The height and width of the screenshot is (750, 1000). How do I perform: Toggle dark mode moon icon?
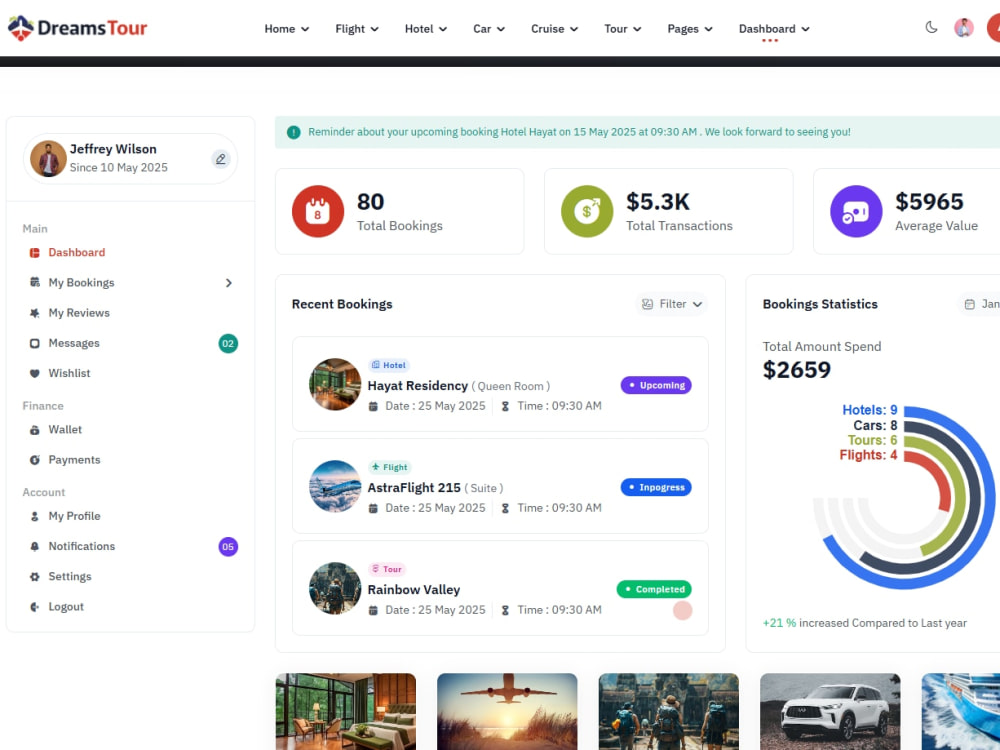(x=931, y=27)
